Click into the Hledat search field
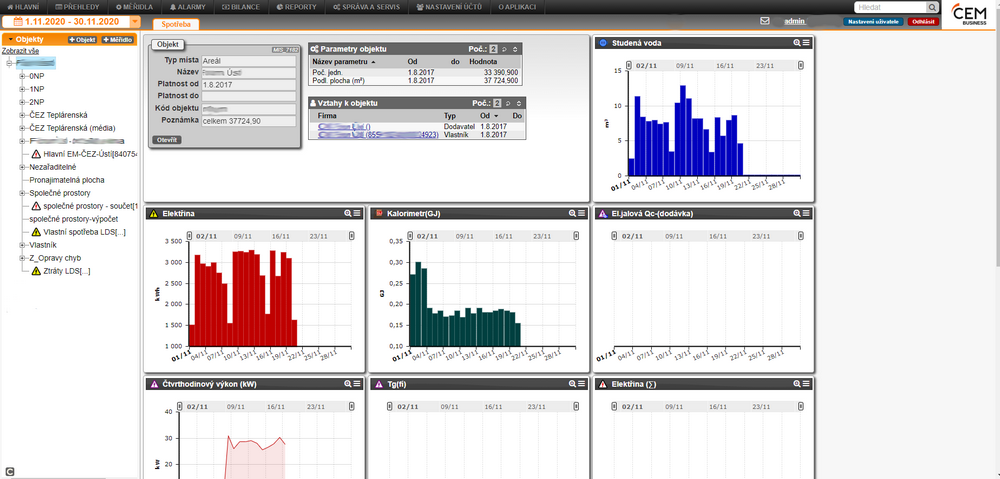This screenshot has width=1000, height=479. click(890, 7)
